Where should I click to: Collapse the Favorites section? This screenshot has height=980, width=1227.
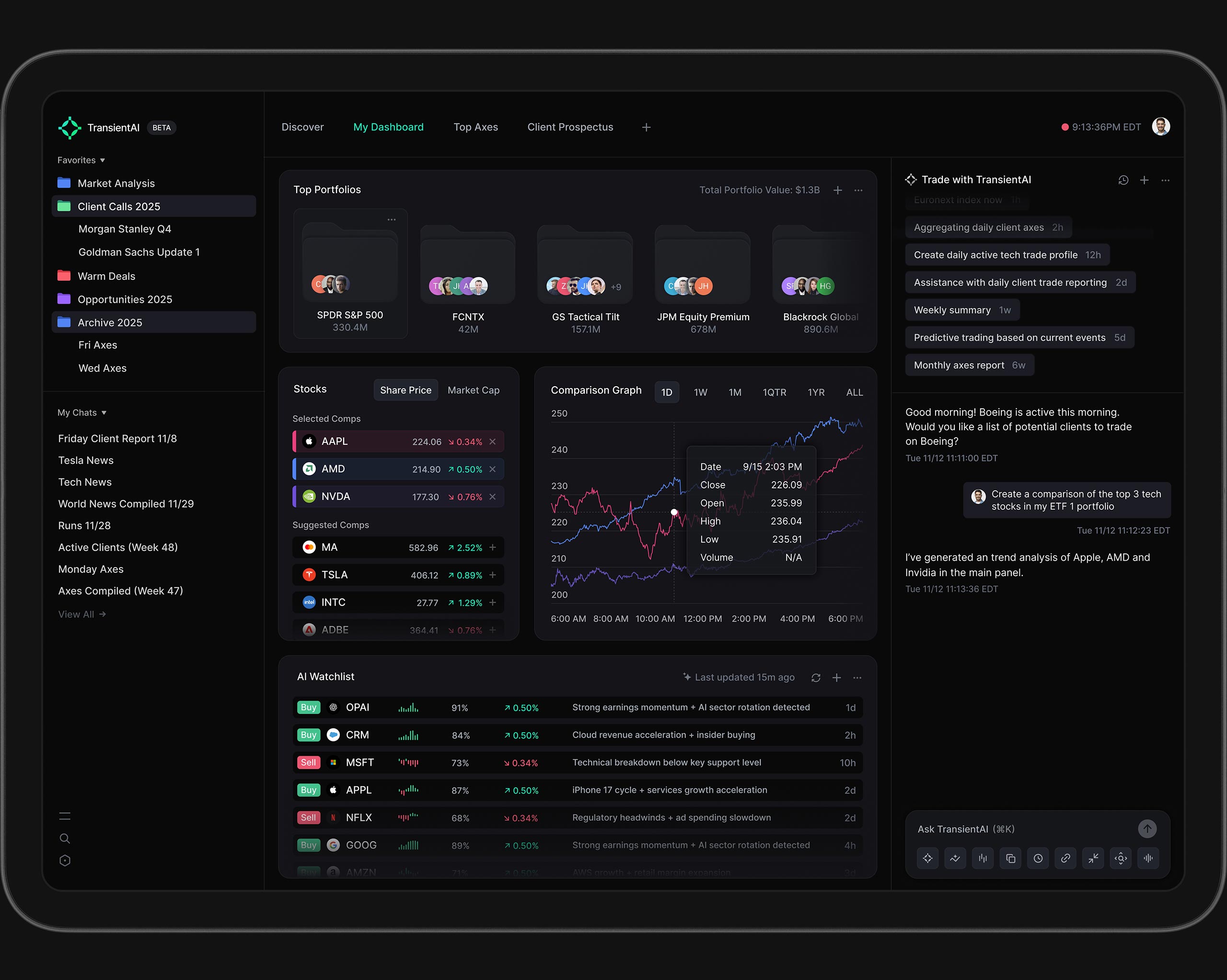103,161
